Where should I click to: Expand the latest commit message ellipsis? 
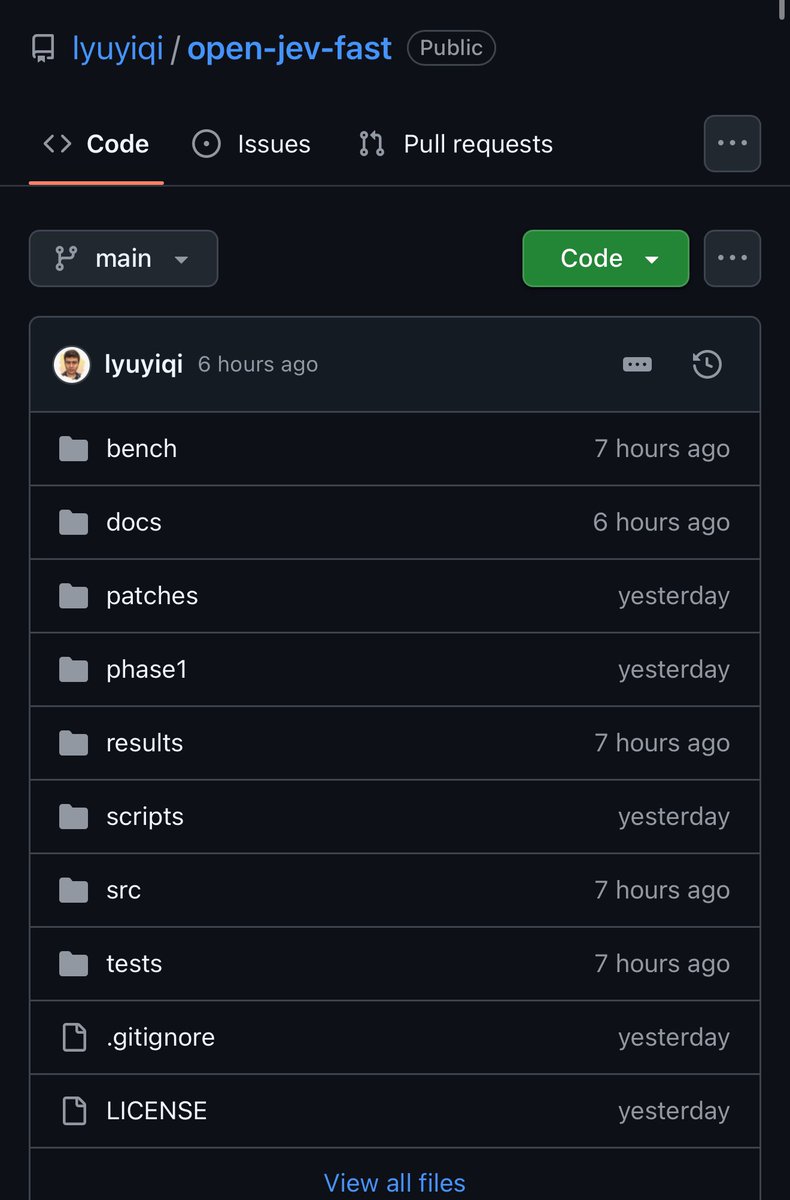(637, 365)
